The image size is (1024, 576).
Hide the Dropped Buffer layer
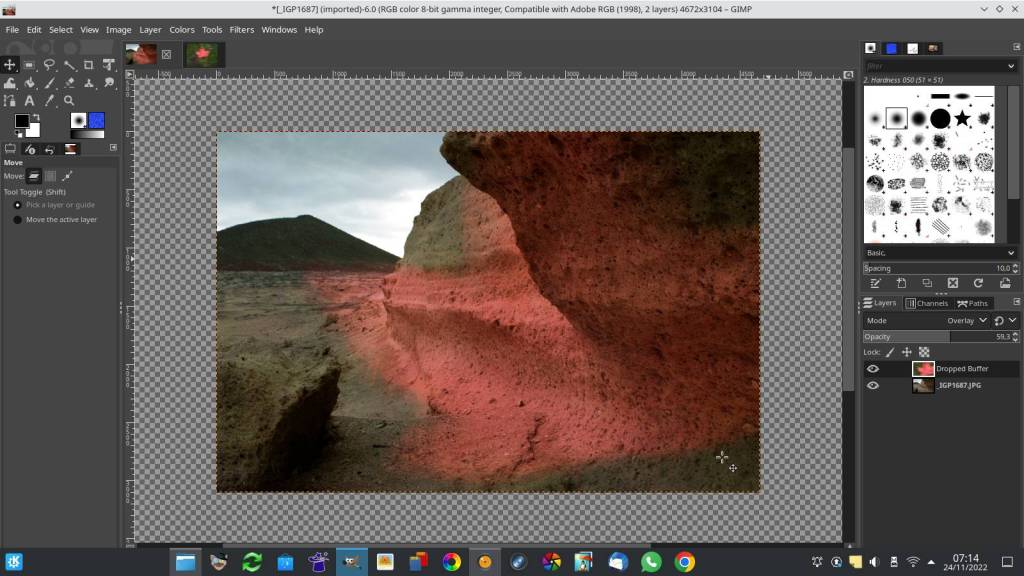click(x=872, y=369)
